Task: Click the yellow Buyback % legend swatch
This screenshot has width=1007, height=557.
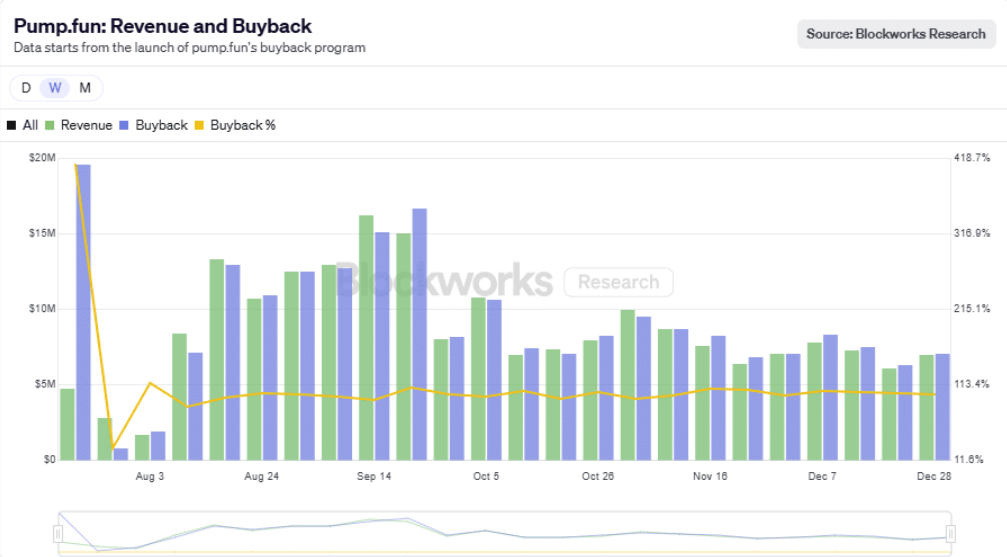Action: [x=199, y=125]
